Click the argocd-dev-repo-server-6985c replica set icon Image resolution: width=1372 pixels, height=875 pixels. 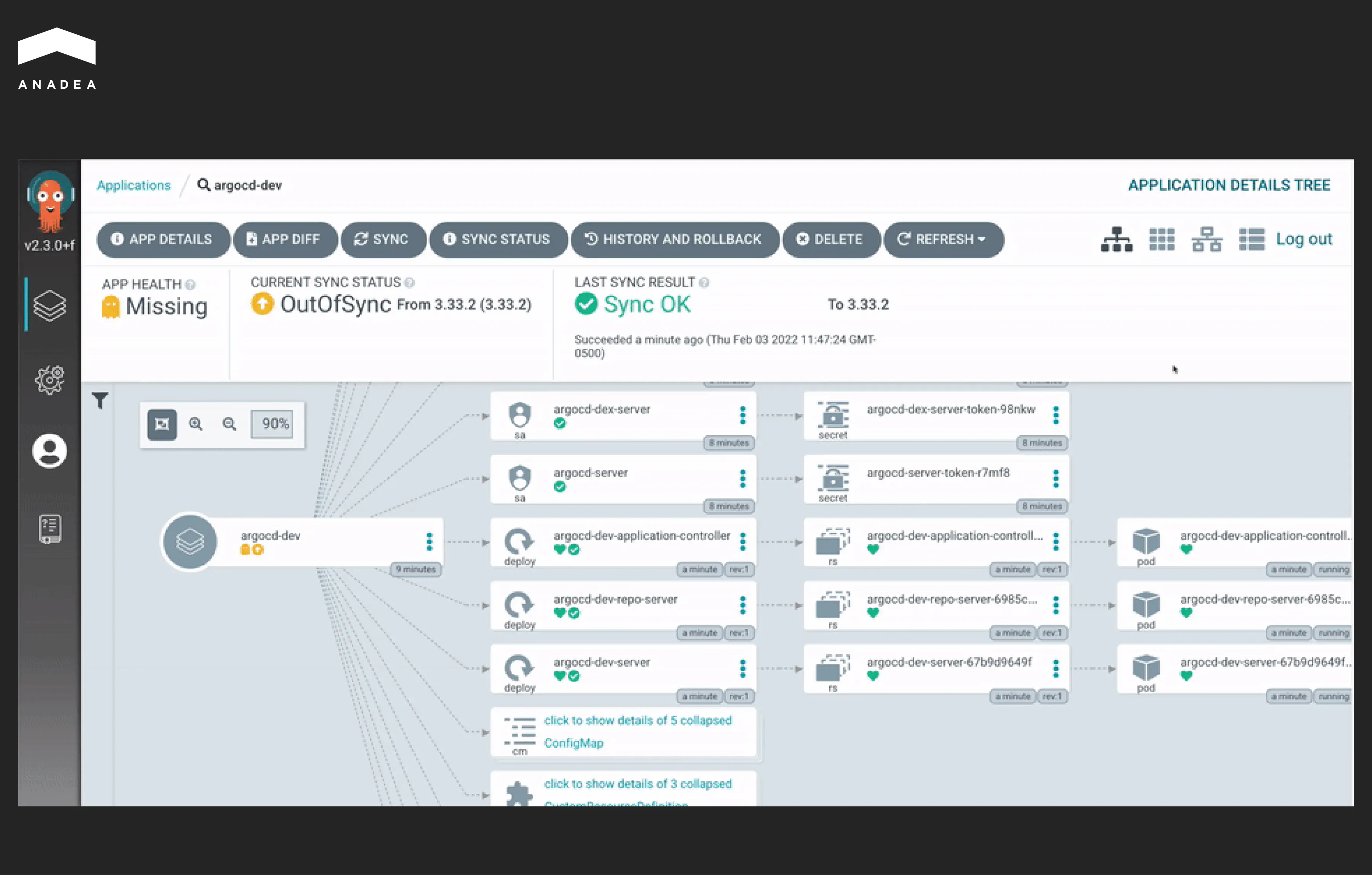click(833, 605)
